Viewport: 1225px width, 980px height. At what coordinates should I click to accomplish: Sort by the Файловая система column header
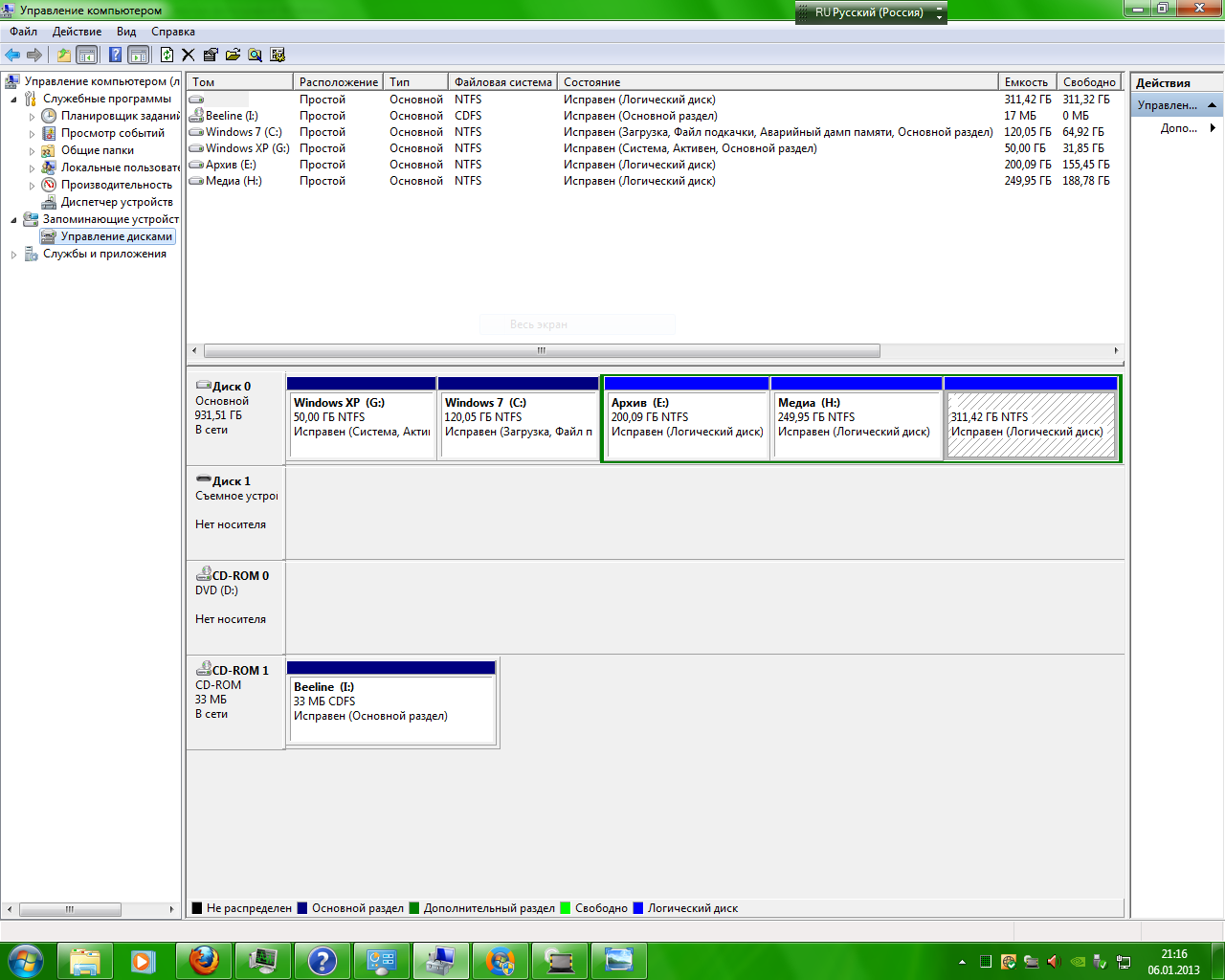click(502, 82)
